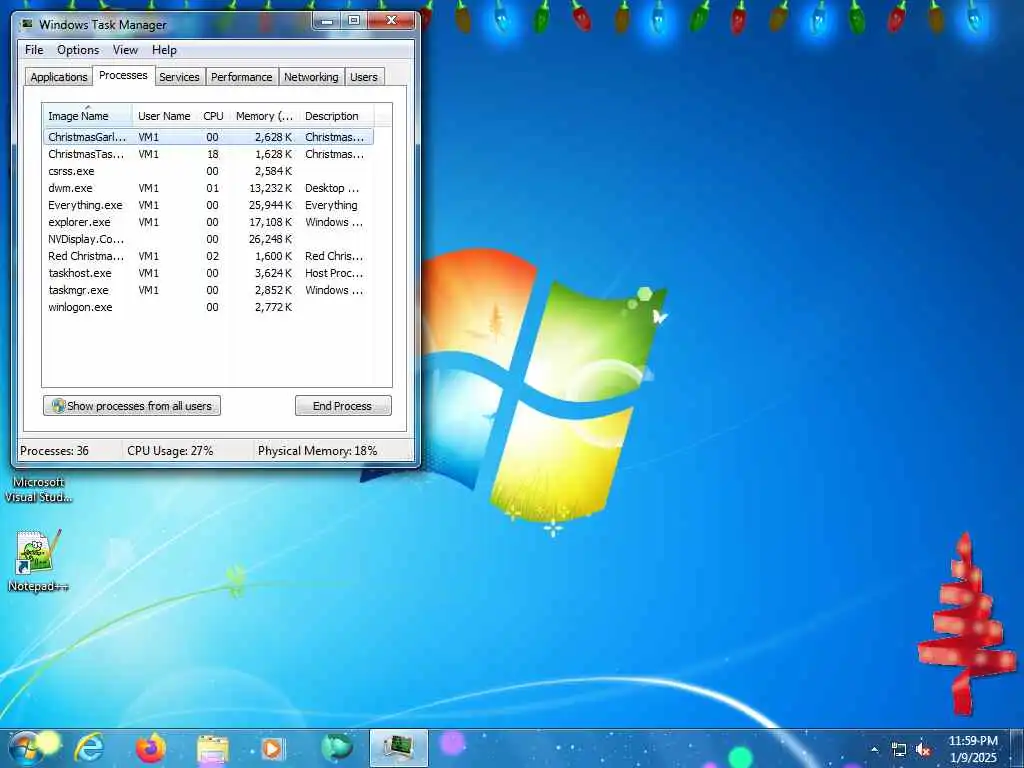Sort by Memory column header
The width and height of the screenshot is (1024, 768).
pyautogui.click(x=264, y=116)
